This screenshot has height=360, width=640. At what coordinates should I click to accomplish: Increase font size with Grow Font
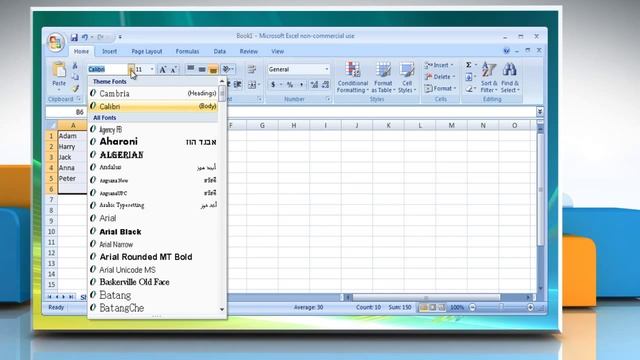(162, 69)
